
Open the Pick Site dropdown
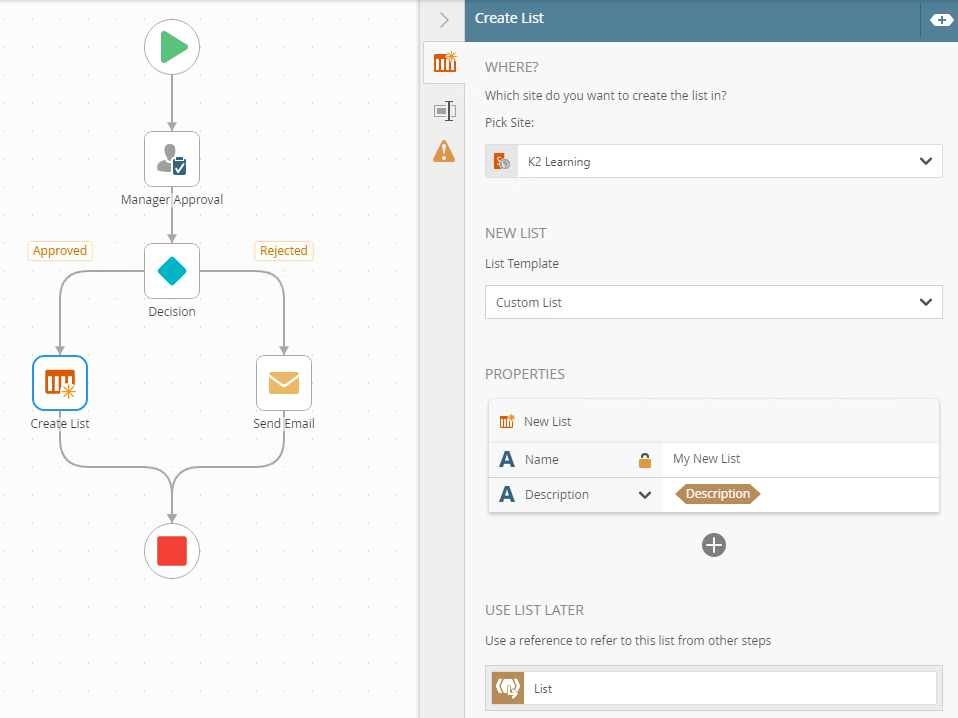tap(713, 161)
